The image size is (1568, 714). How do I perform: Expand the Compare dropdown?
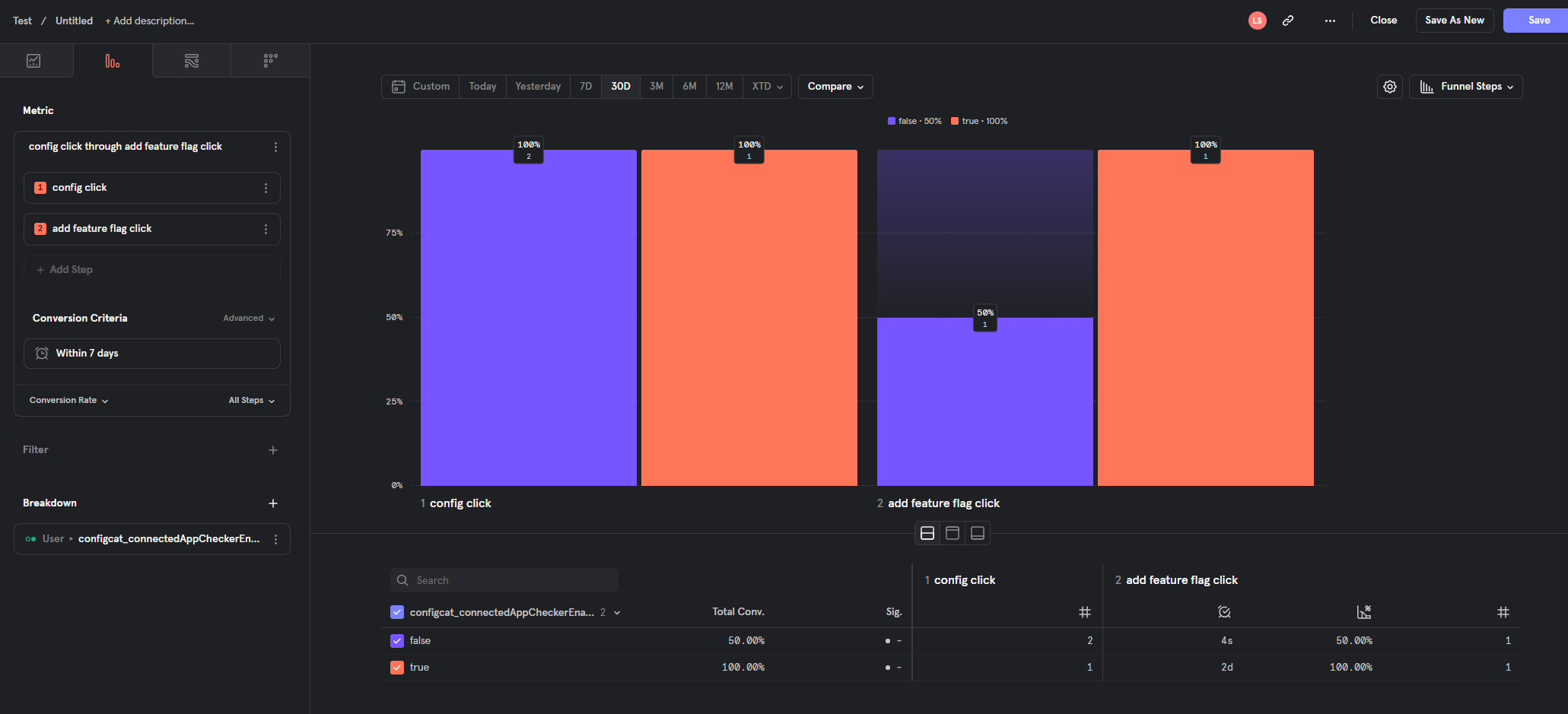point(835,86)
